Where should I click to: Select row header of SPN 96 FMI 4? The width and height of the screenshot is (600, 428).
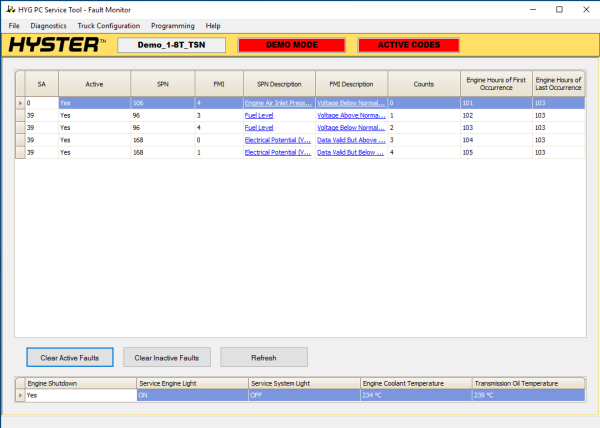pyautogui.click(x=20, y=127)
